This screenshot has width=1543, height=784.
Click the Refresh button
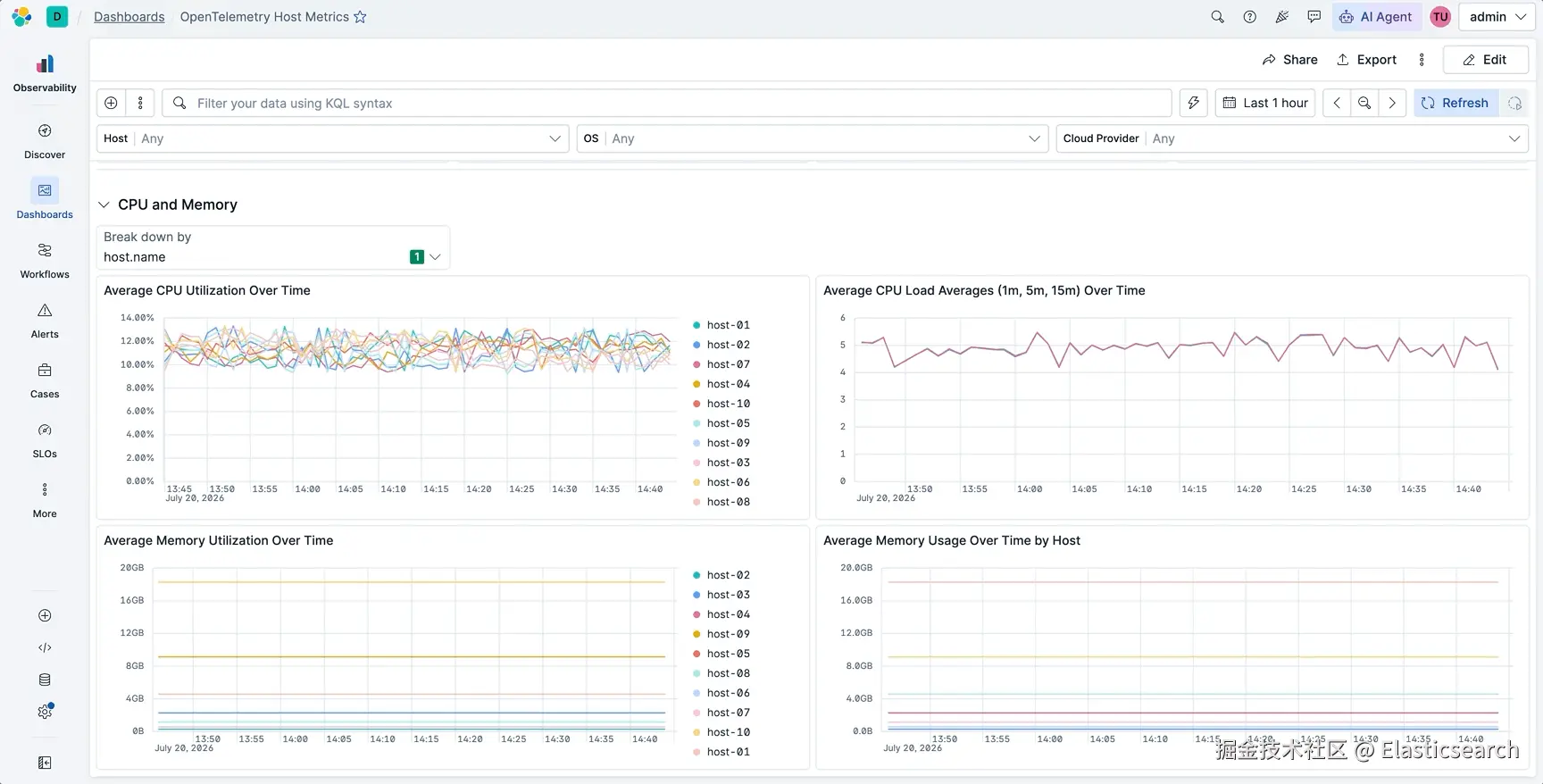(1455, 103)
